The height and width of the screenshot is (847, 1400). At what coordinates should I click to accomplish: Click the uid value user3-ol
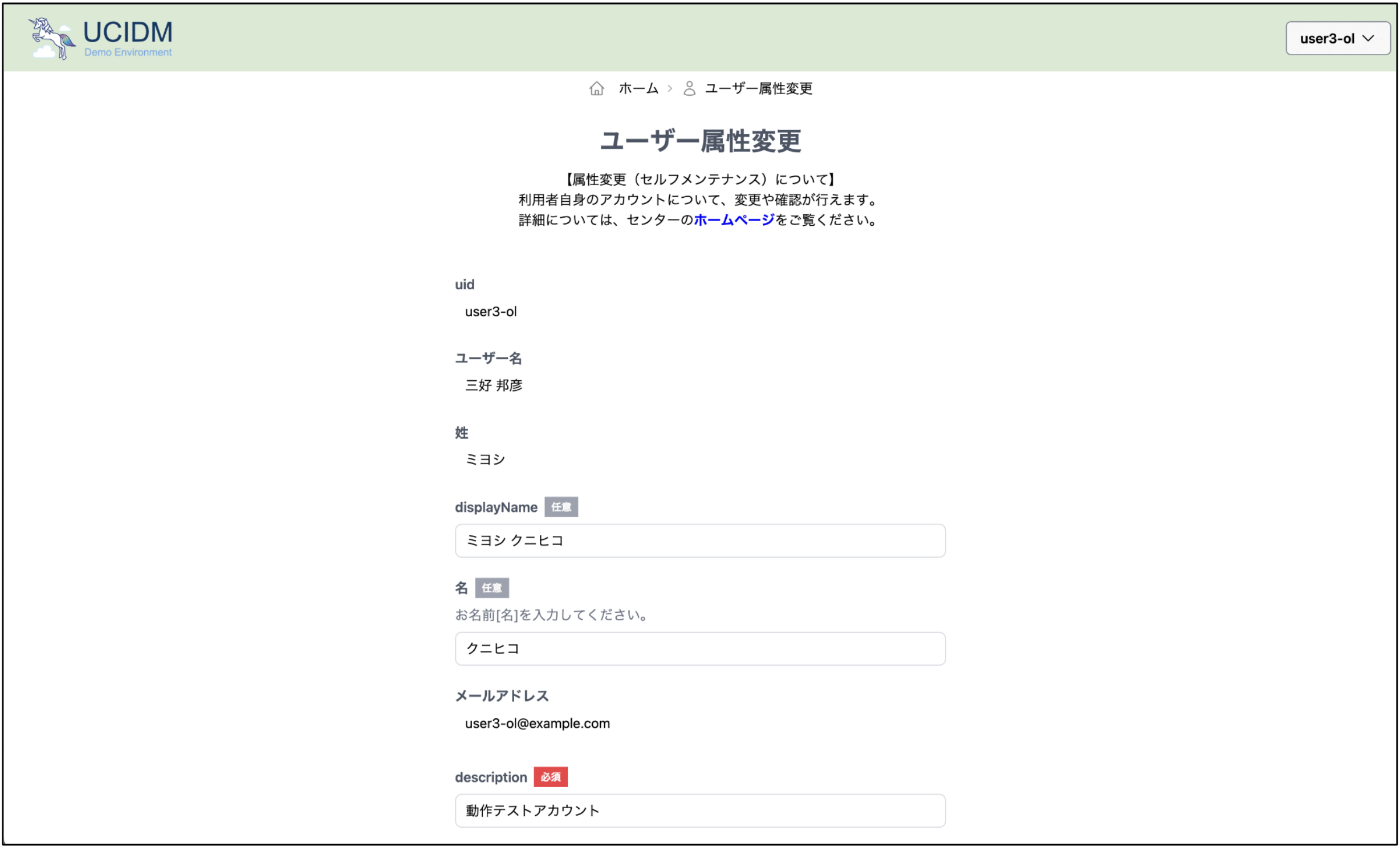pos(491,312)
